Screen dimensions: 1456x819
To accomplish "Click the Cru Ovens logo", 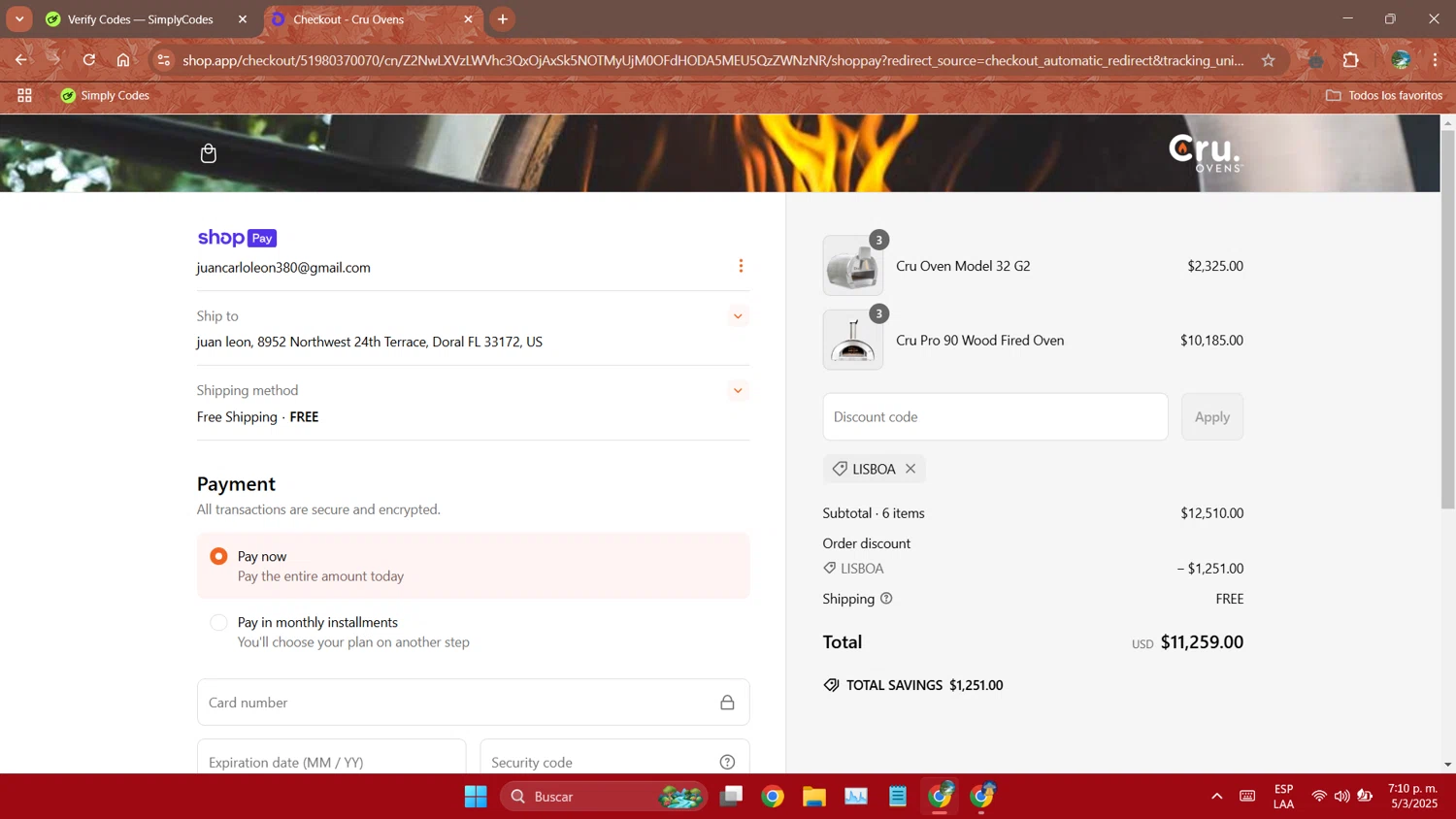I will 1206,153.
